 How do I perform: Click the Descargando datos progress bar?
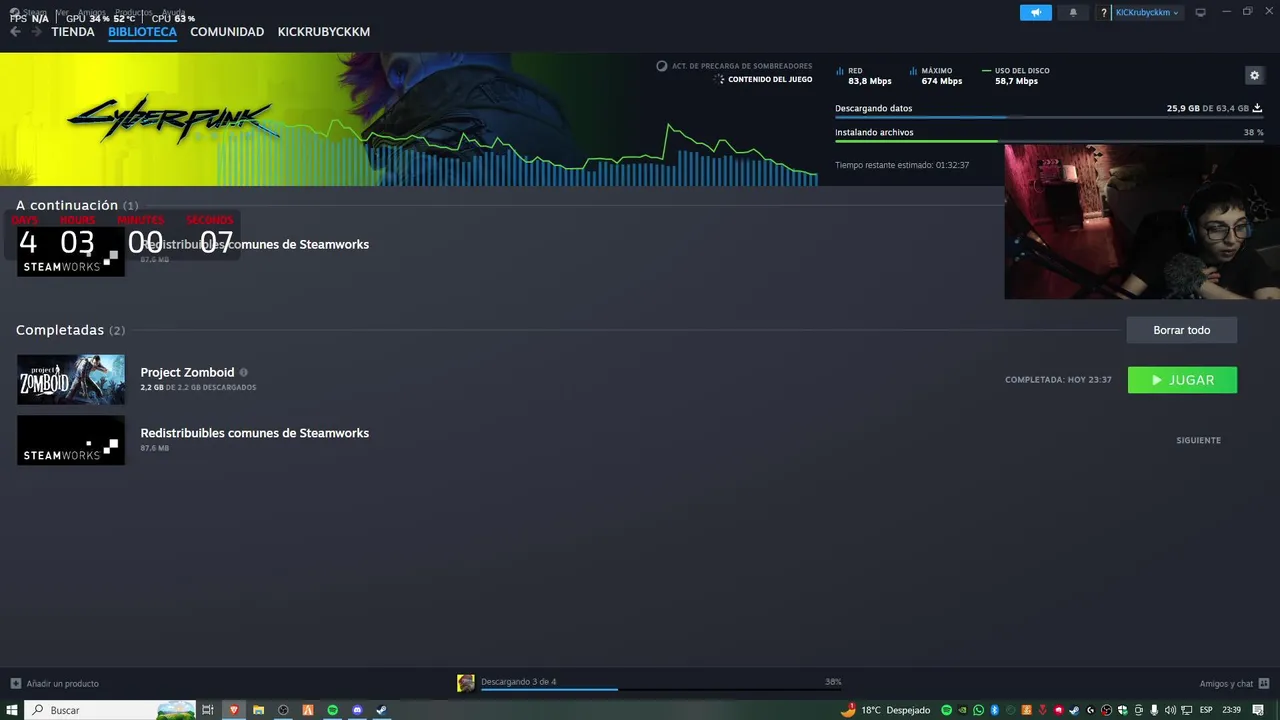(1049, 117)
